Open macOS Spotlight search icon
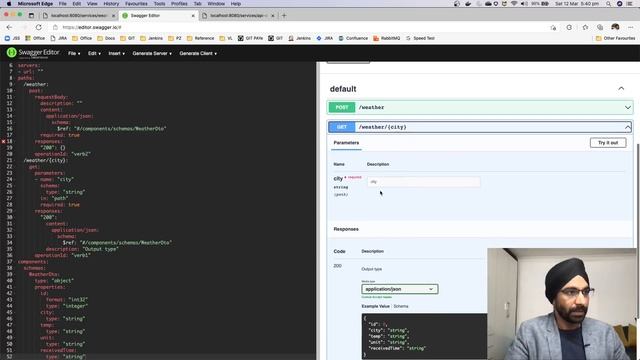The width and height of the screenshot is (640, 360). (608, 4)
